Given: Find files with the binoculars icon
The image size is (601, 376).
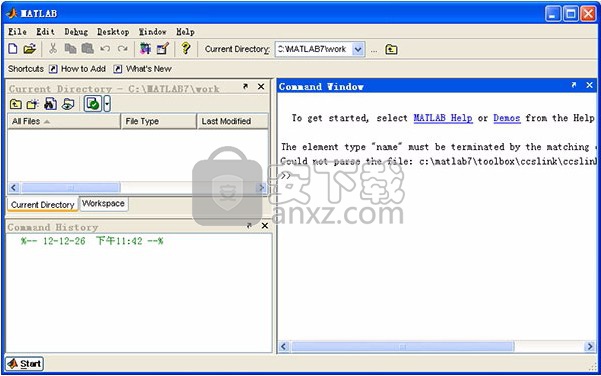Looking at the screenshot, I should point(50,104).
